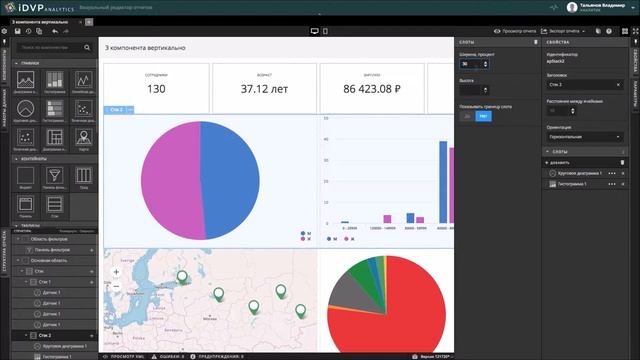
Task: Open the settings gear in the top-left toolbar
Action: (4, 31)
